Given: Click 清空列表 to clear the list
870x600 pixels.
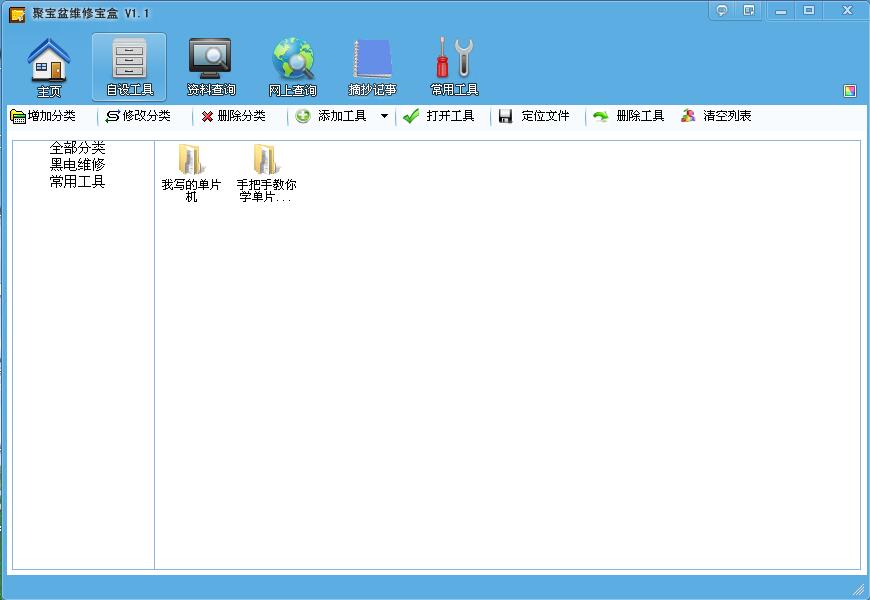Looking at the screenshot, I should coord(716,116).
